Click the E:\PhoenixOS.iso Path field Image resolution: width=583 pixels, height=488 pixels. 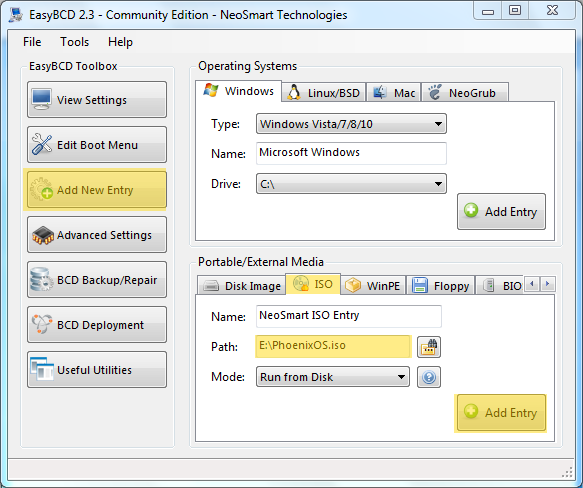333,346
